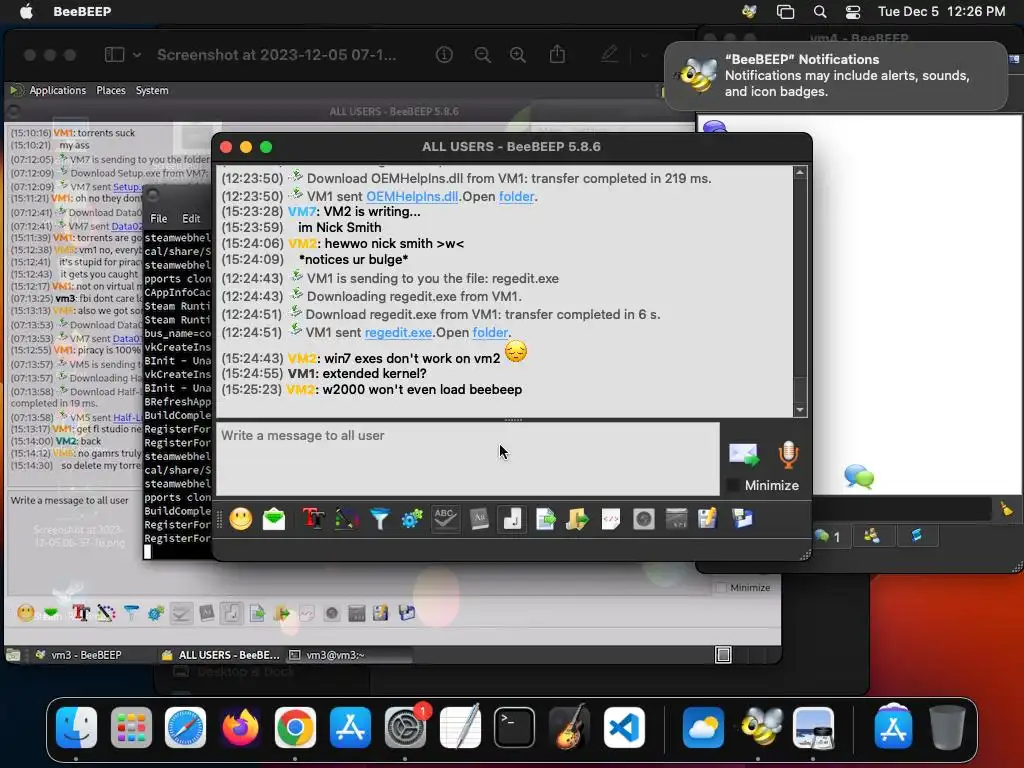Click the send folder icon with green arrow
Viewport: 1024px width, 768px height.
pyautogui.click(x=577, y=519)
